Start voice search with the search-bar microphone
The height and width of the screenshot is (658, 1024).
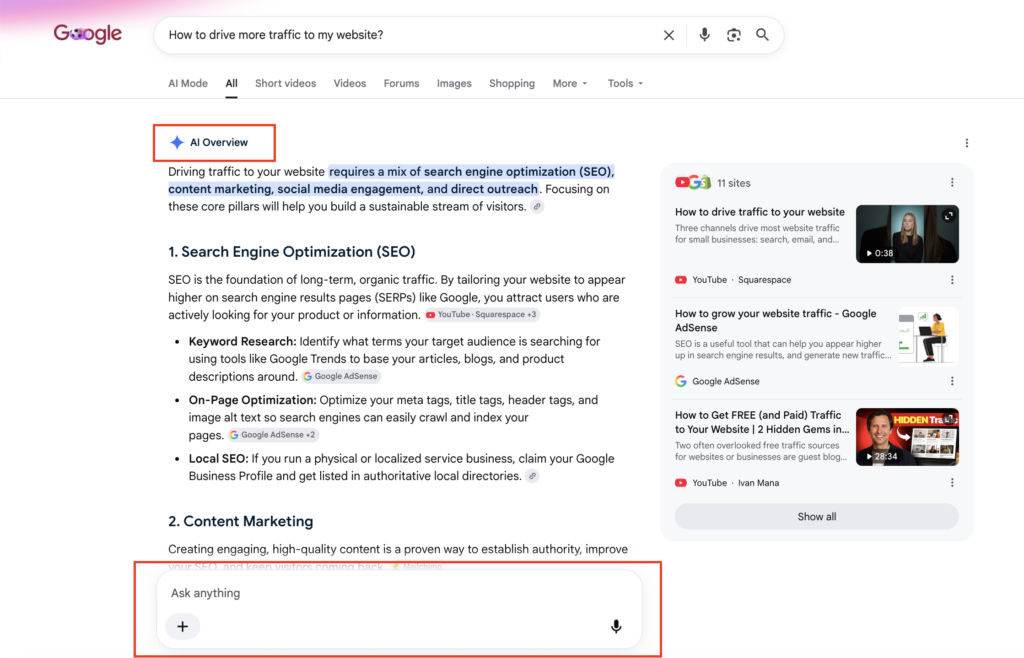tap(704, 35)
